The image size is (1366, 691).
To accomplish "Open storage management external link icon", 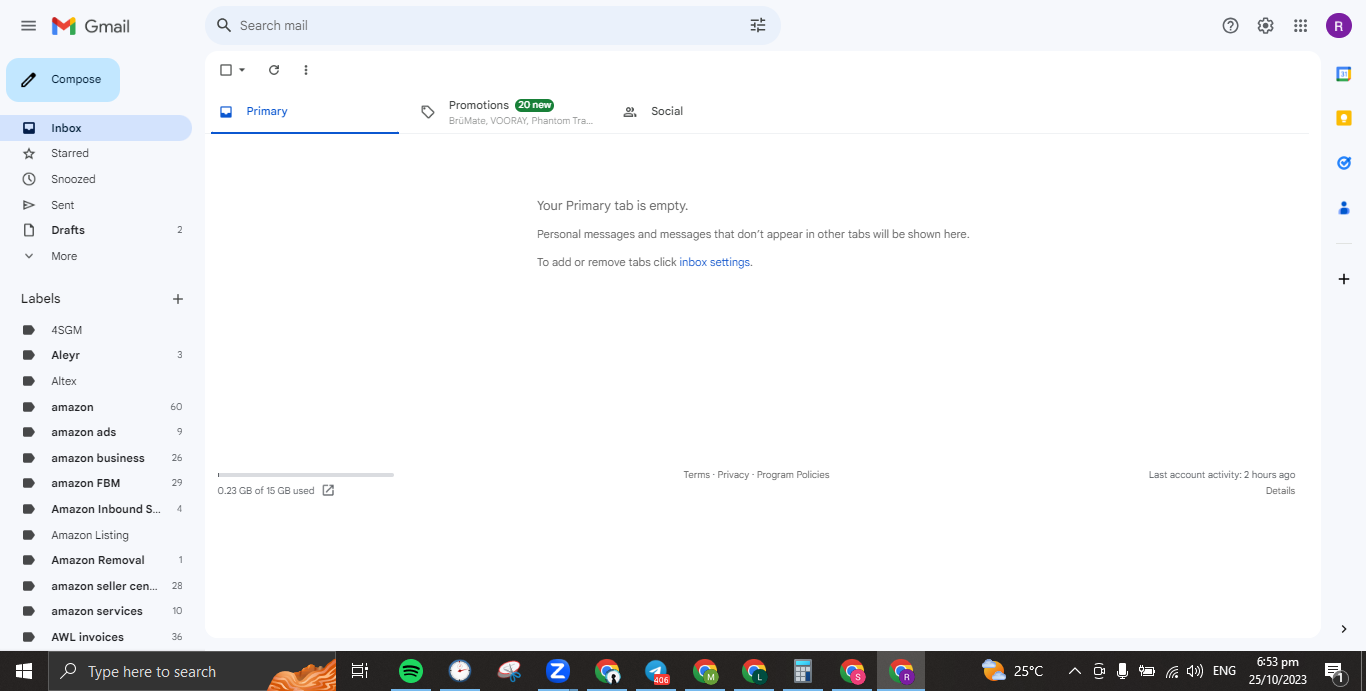I will pyautogui.click(x=328, y=490).
